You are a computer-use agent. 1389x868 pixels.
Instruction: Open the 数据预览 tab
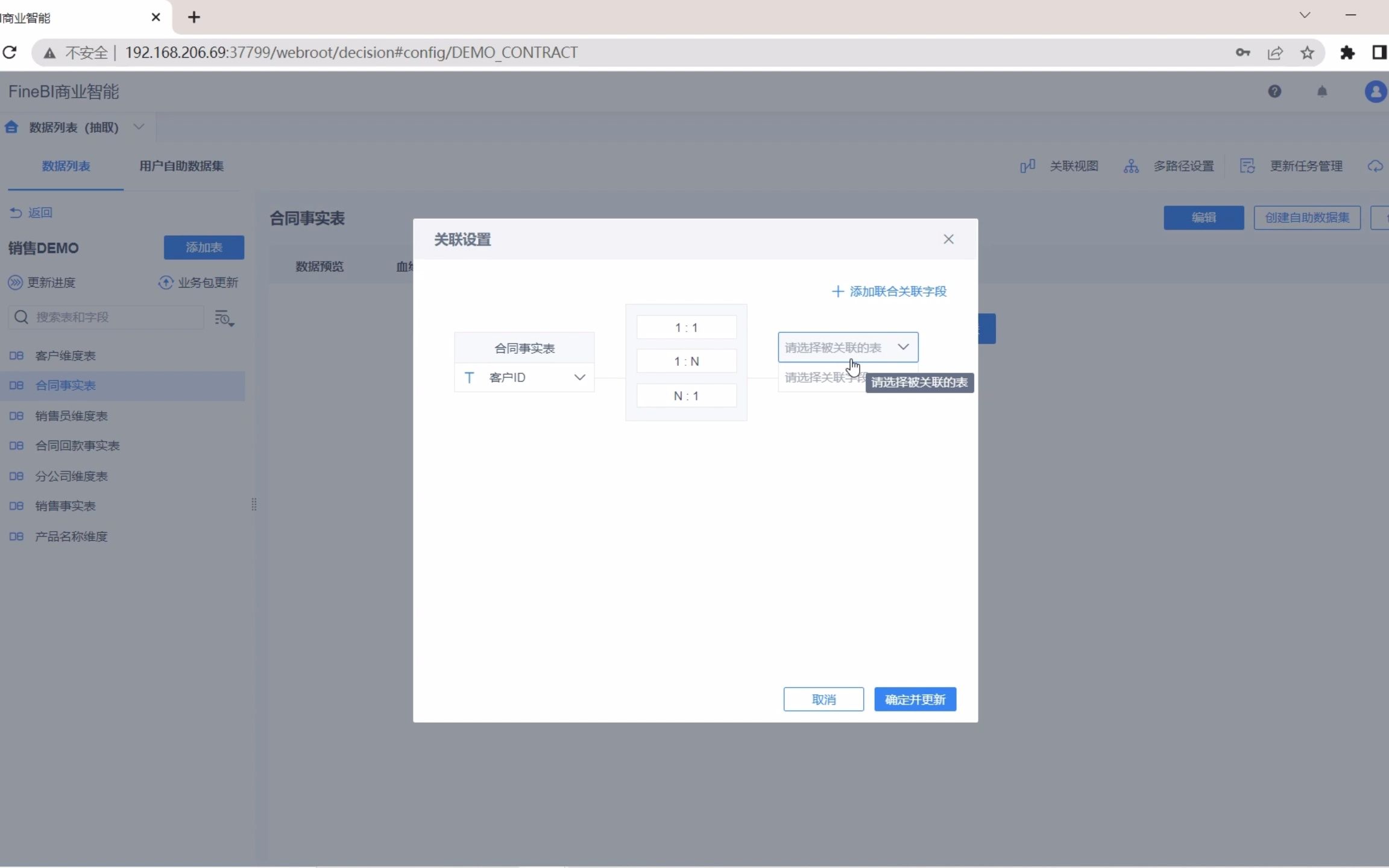coord(320,266)
